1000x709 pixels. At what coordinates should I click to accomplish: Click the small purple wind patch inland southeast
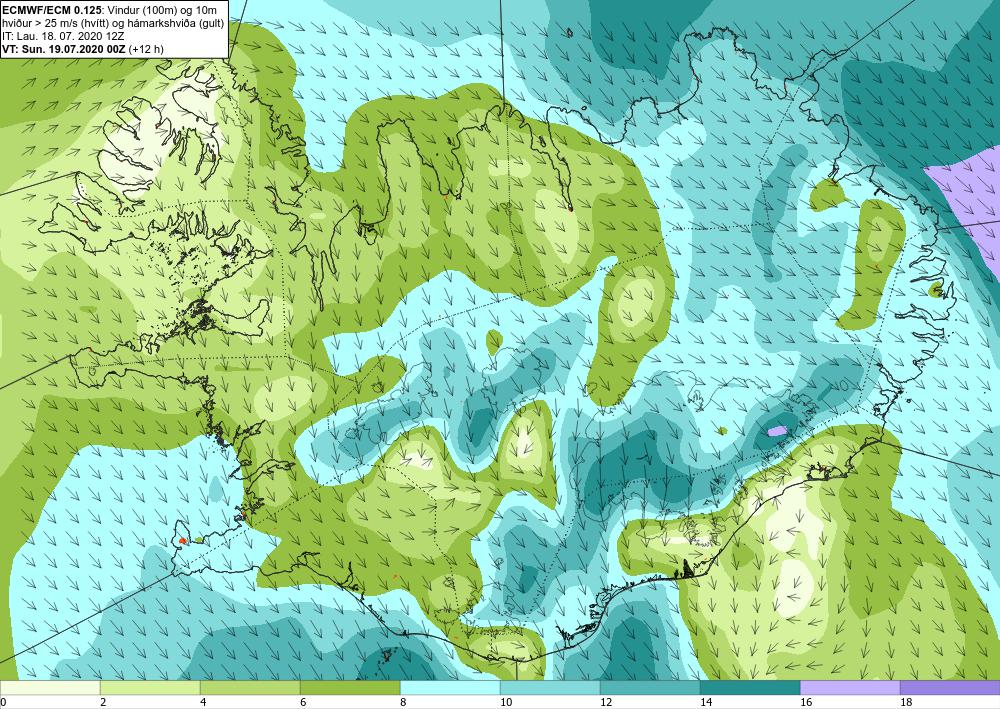[x=777, y=431]
